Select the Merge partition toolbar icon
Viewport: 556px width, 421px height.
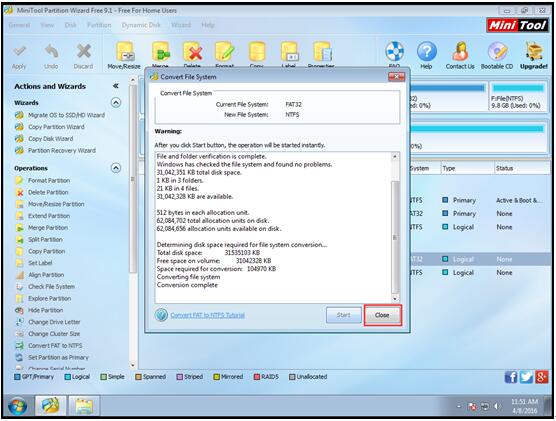[160, 52]
